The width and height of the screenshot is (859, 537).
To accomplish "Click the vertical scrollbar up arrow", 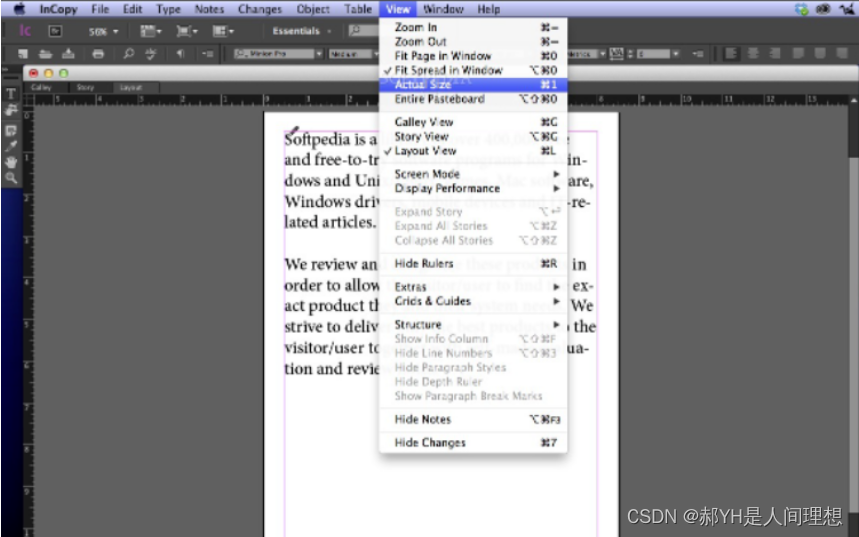I will click(854, 101).
